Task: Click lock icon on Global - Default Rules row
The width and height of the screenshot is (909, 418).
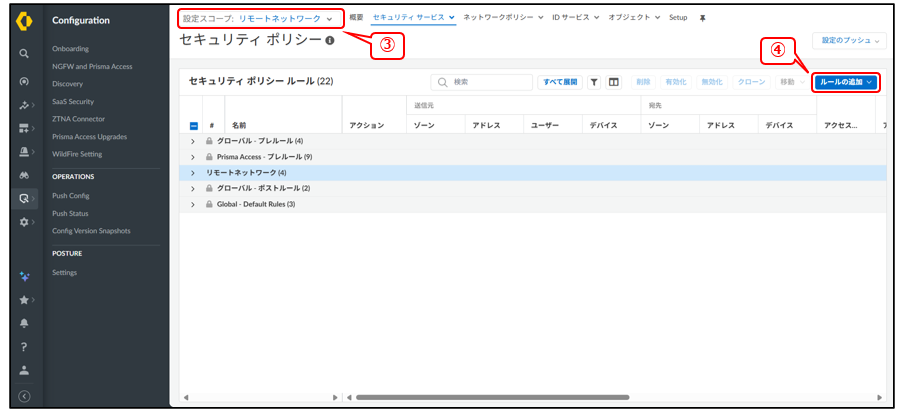Action: (210, 204)
